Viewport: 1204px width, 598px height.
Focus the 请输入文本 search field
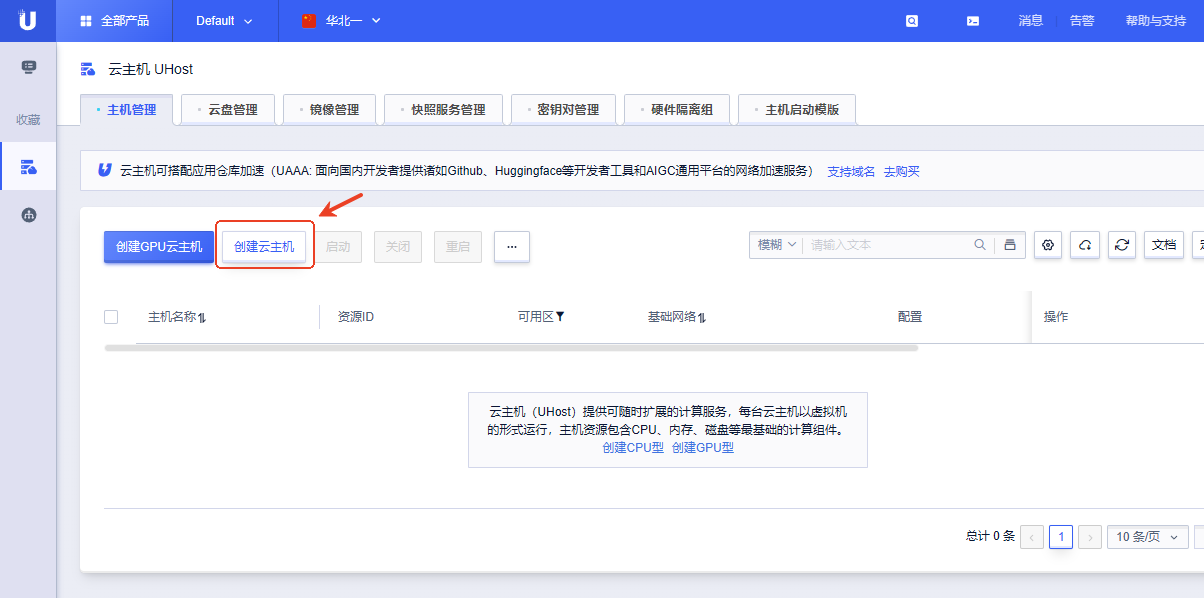coord(888,245)
